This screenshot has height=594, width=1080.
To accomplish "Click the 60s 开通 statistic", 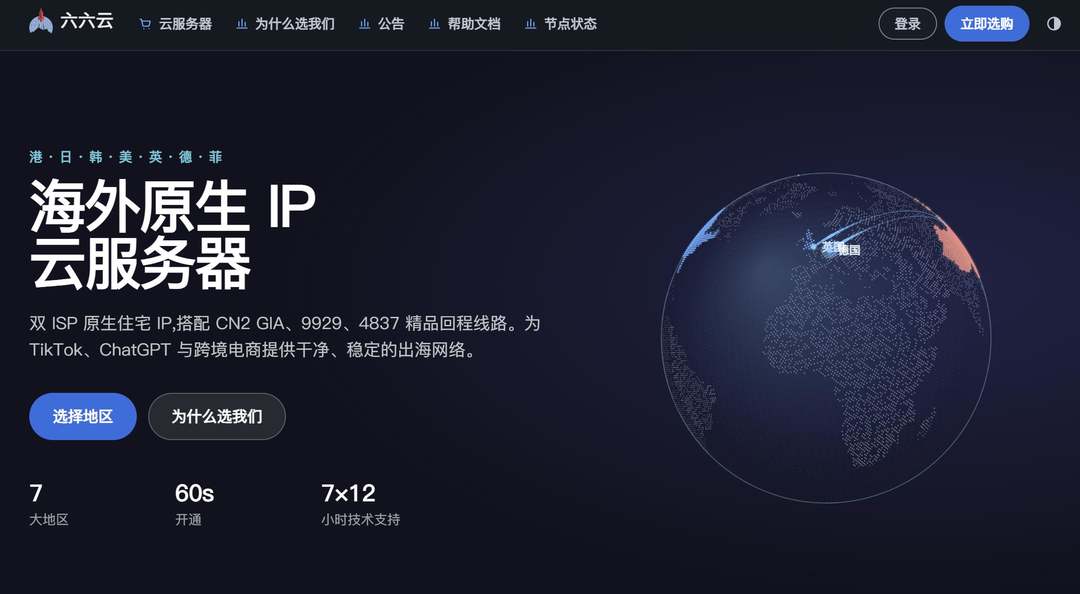I will [194, 504].
